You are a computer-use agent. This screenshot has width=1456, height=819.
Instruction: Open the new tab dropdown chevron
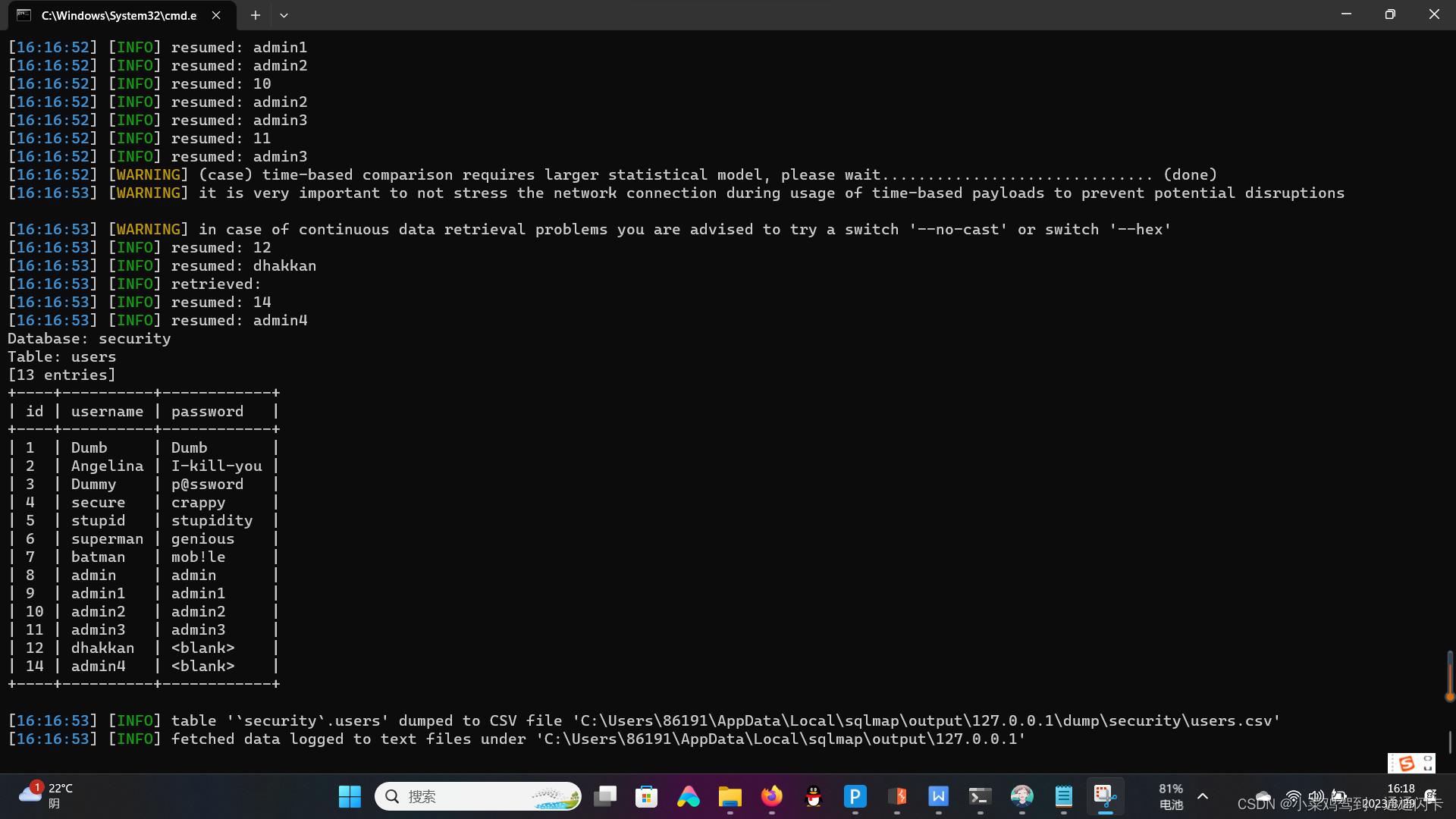click(284, 15)
